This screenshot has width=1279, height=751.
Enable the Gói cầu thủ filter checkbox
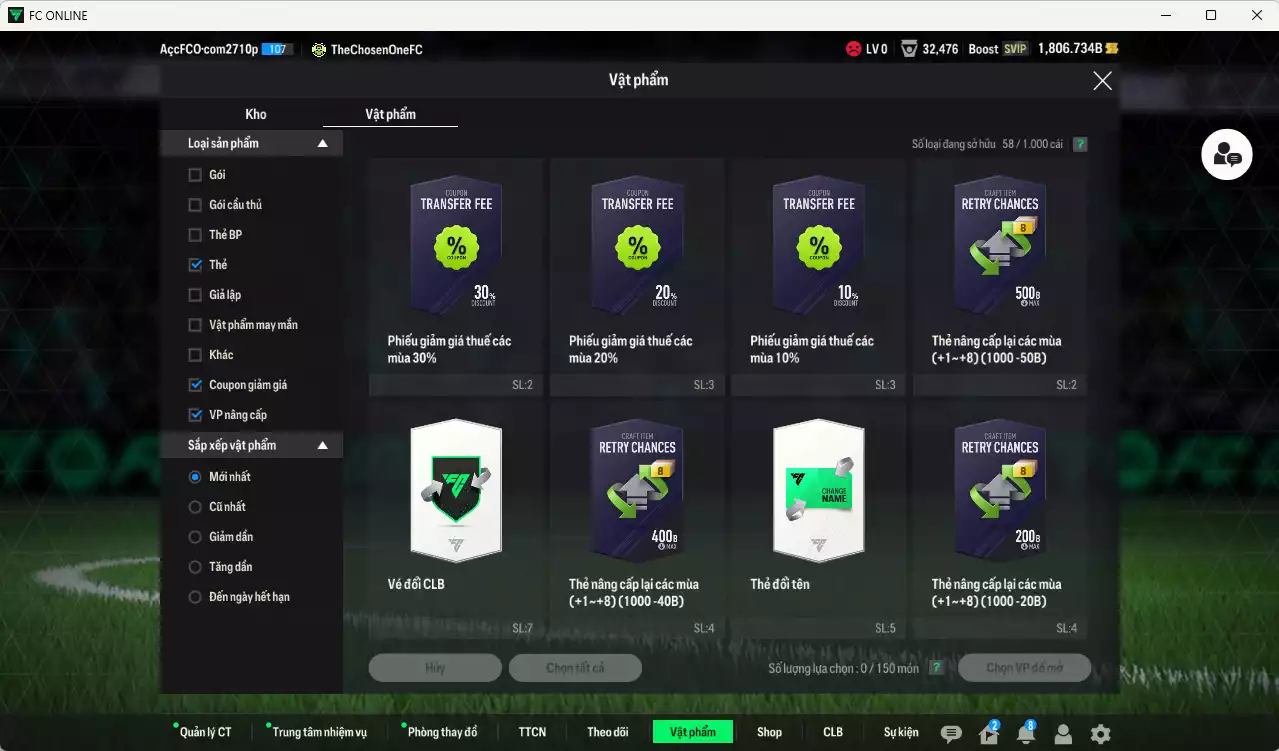pyautogui.click(x=195, y=205)
